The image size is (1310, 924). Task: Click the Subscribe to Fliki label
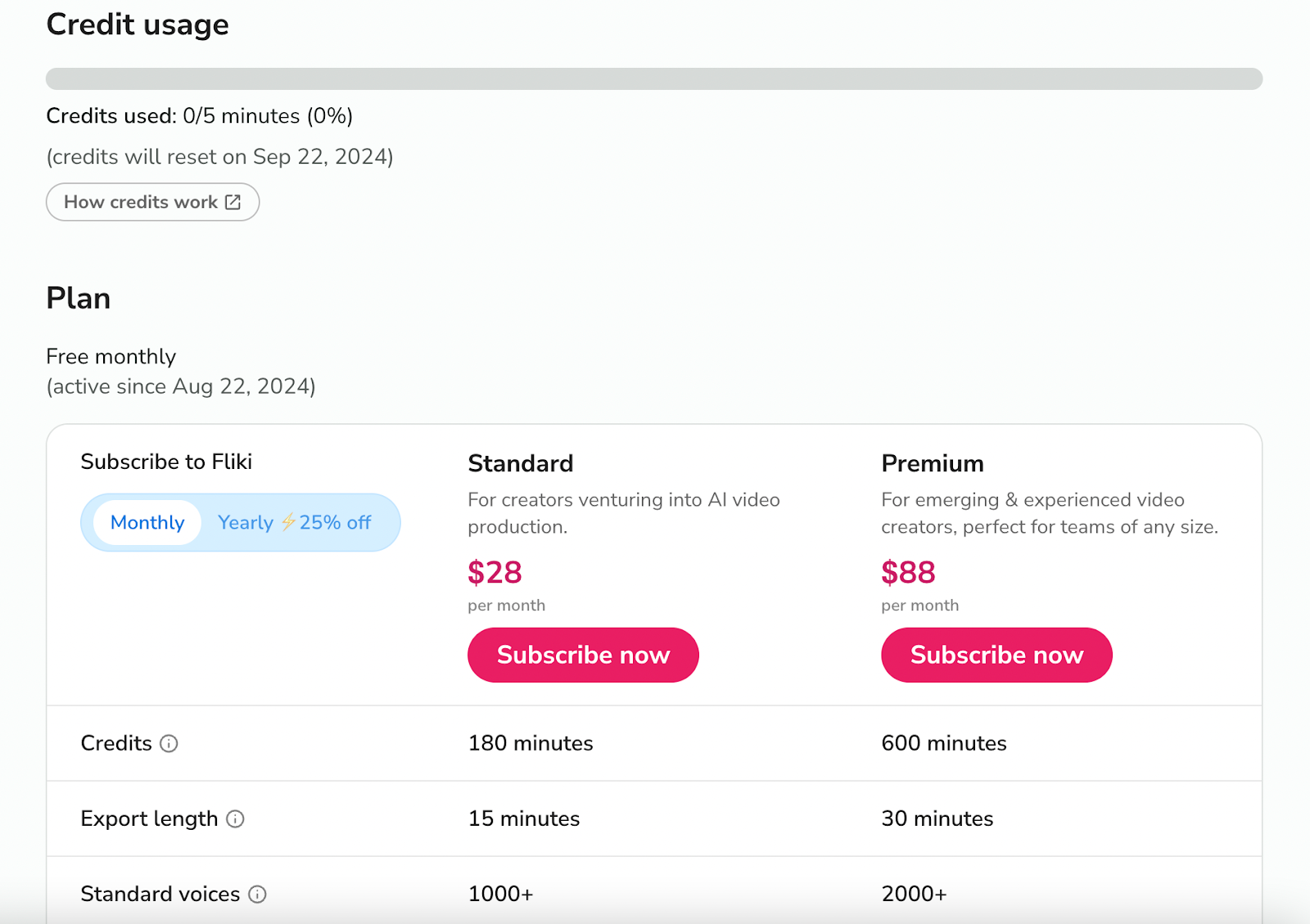tap(166, 461)
